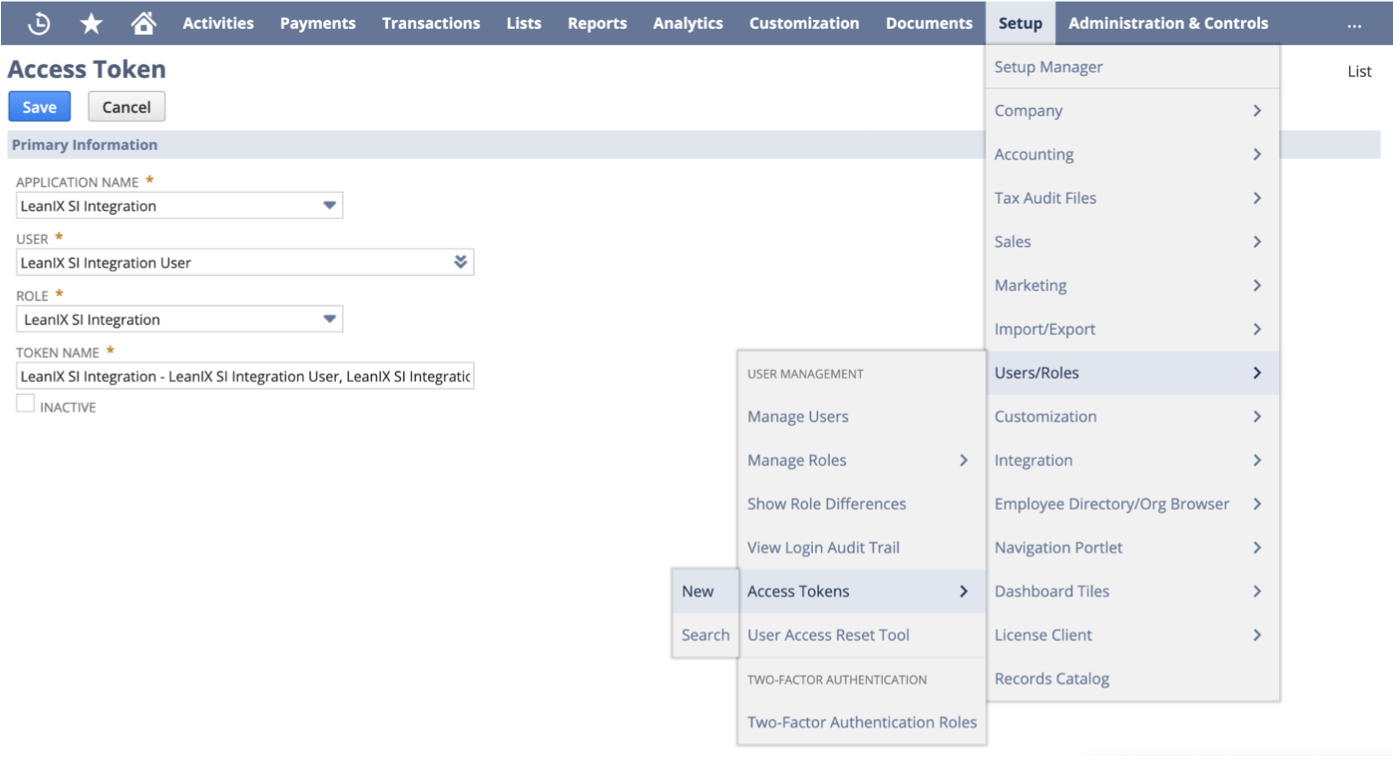Open the Customization menu in top bar

[804, 23]
